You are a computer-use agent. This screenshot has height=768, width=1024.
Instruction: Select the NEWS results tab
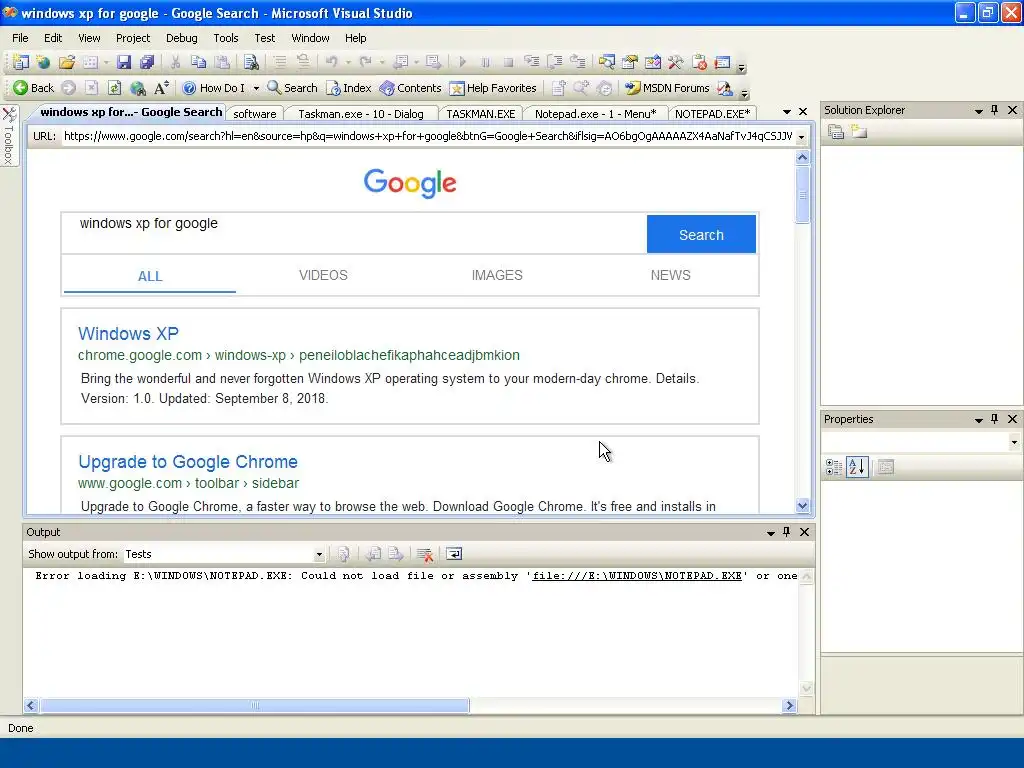point(671,276)
